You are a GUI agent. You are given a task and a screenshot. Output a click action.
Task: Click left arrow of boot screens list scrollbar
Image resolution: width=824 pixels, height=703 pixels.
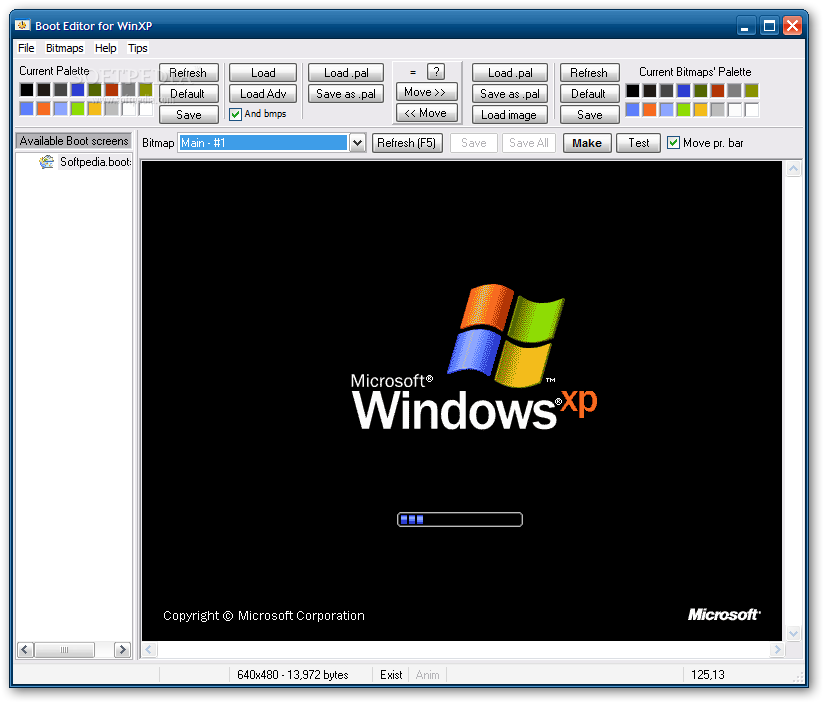25,649
